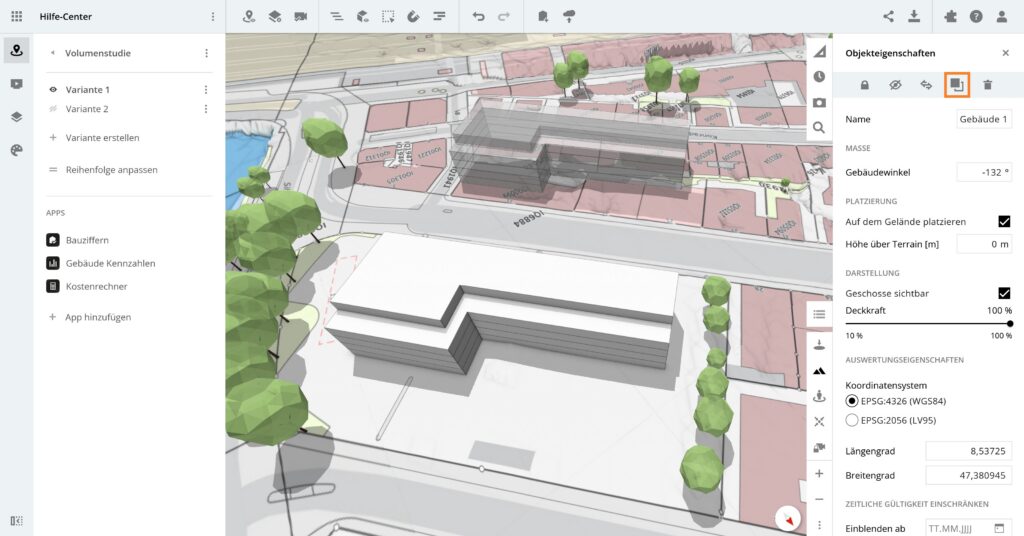This screenshot has height=536, width=1024.
Task: Click the Deckkraft opacity slider handle
Action: tap(1009, 323)
